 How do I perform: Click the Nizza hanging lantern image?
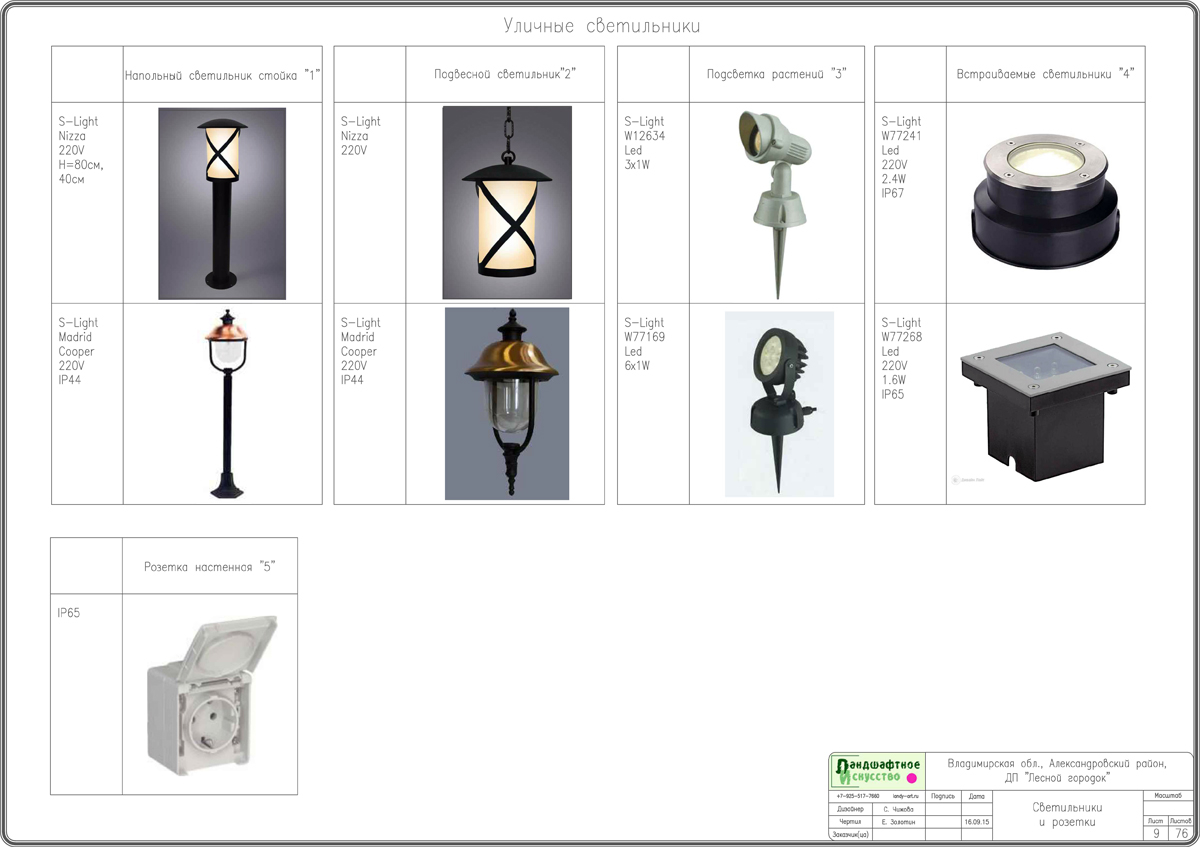coord(507,203)
